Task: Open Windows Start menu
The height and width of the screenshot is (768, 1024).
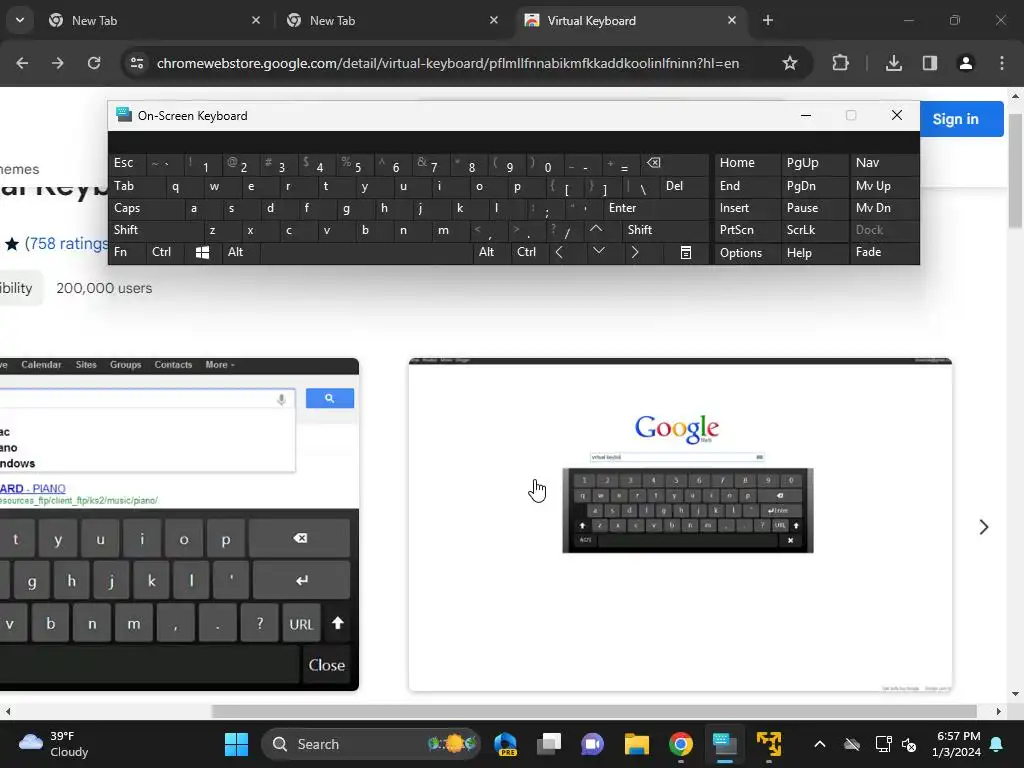Action: [x=236, y=744]
